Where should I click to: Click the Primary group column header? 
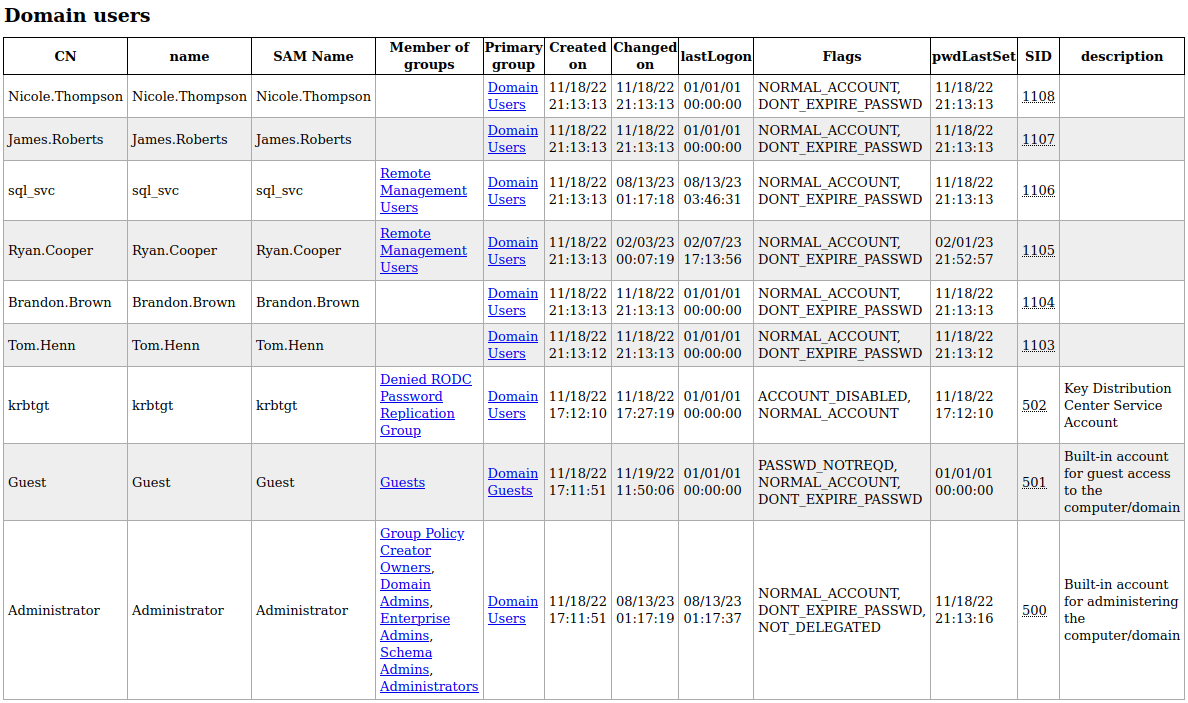(514, 56)
